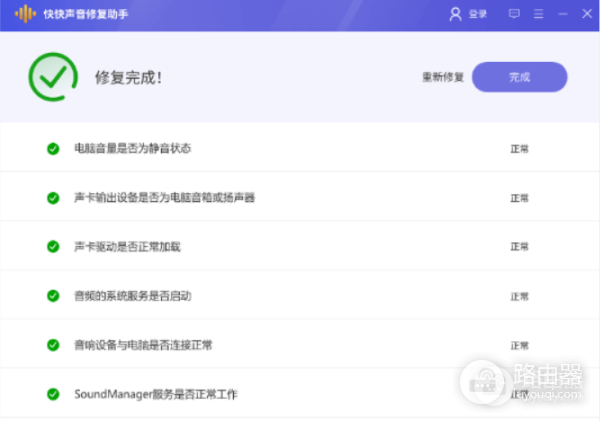Image resolution: width=600 pixels, height=422 pixels.
Task: Select the 电脑音量是否为静音状态 item text
Action: (x=132, y=149)
